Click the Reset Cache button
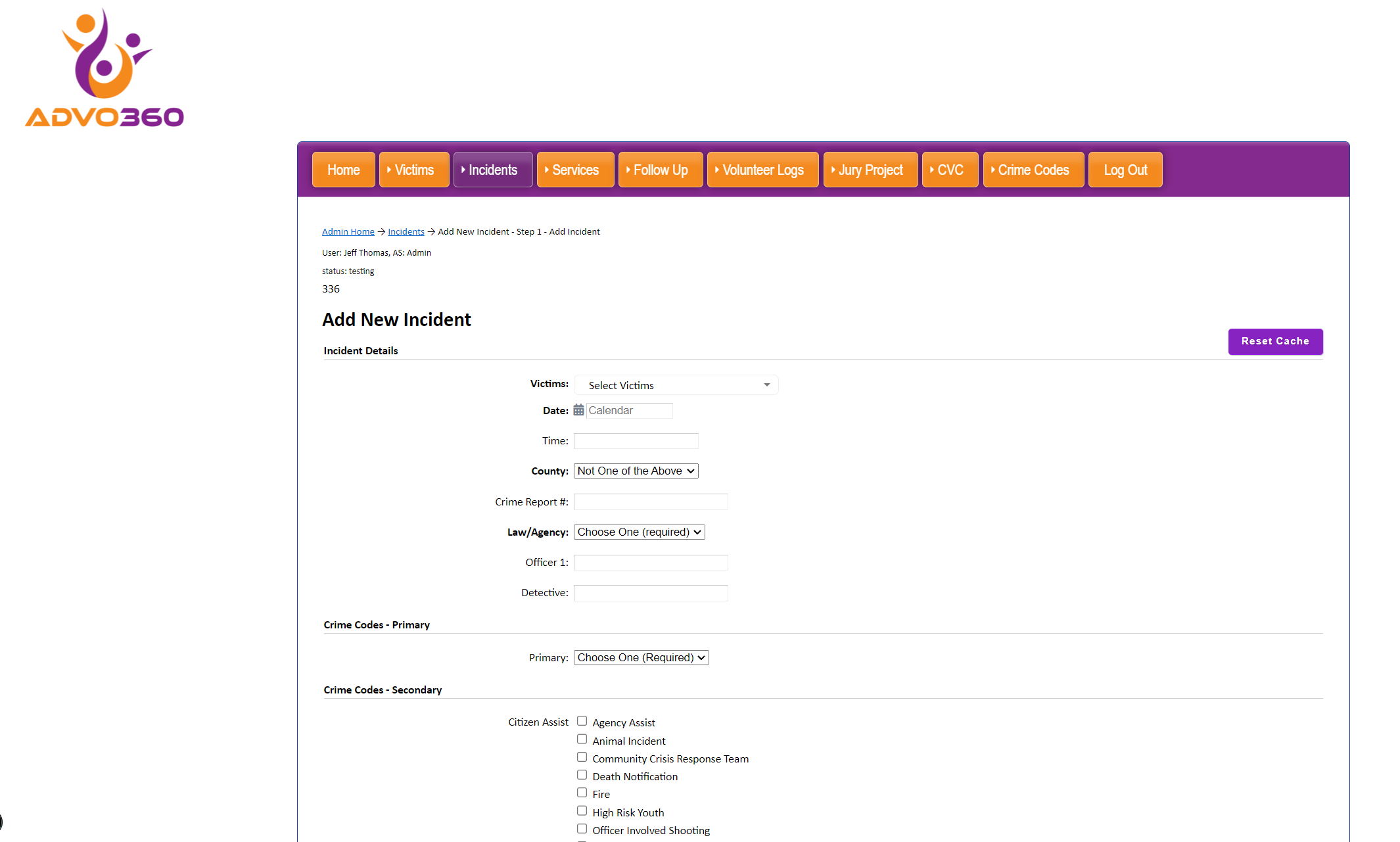1400x842 pixels. click(1275, 341)
